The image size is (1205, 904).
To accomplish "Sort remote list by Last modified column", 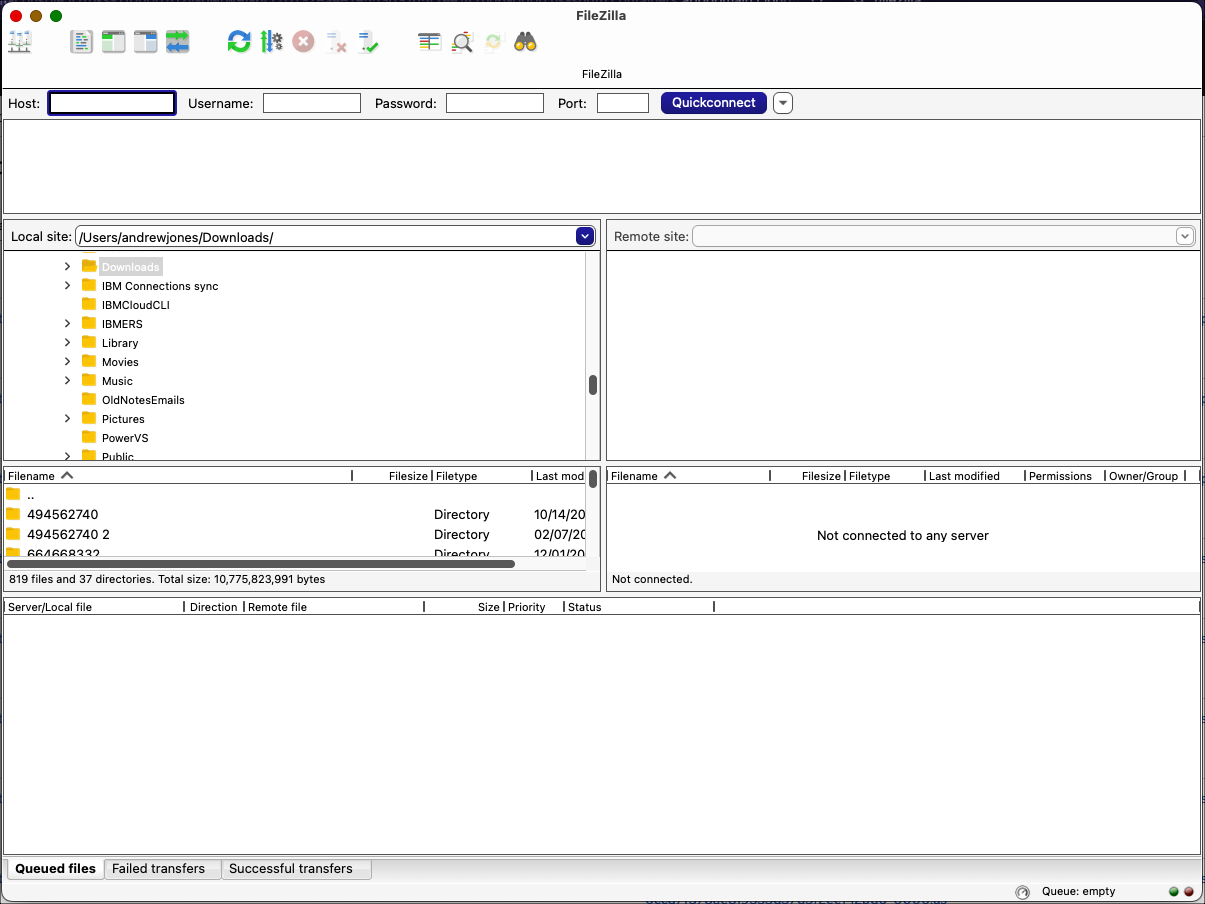I will click(x=975, y=476).
